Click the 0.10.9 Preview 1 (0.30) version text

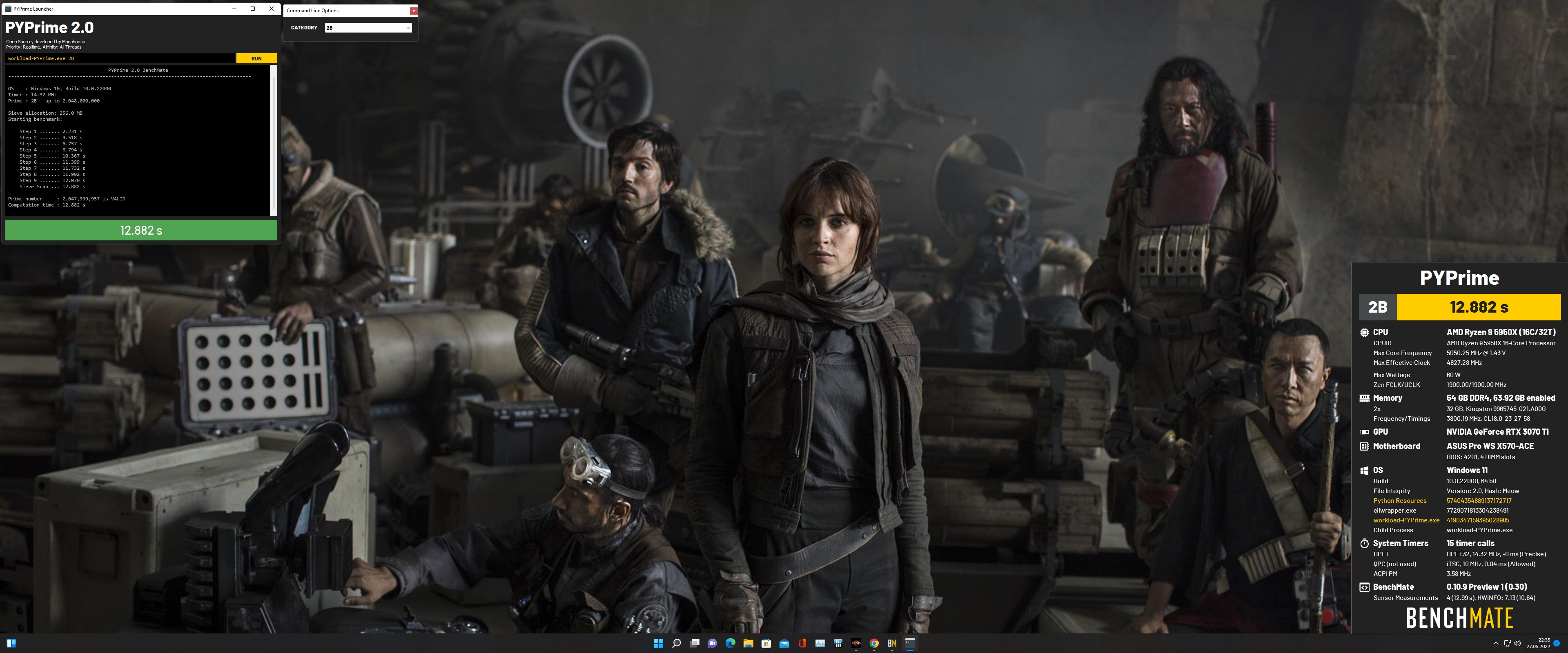[1486, 587]
